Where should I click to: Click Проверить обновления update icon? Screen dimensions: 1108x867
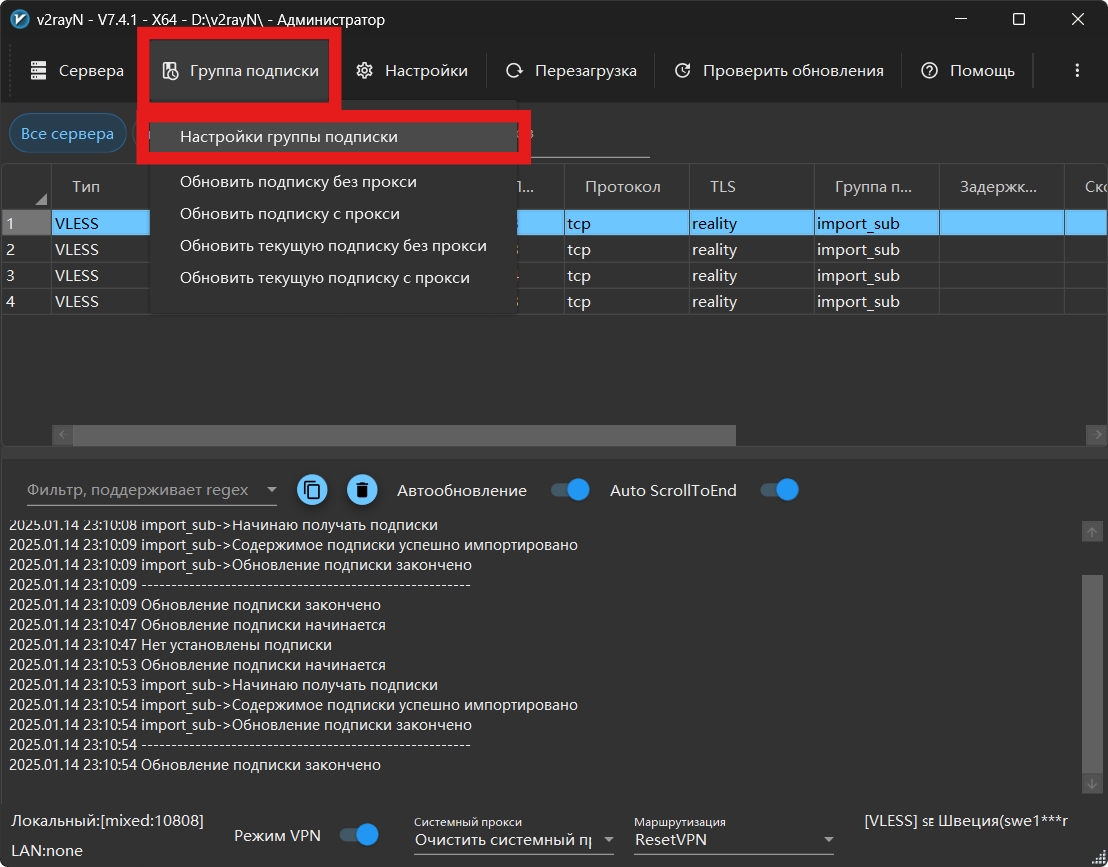[x=683, y=71]
